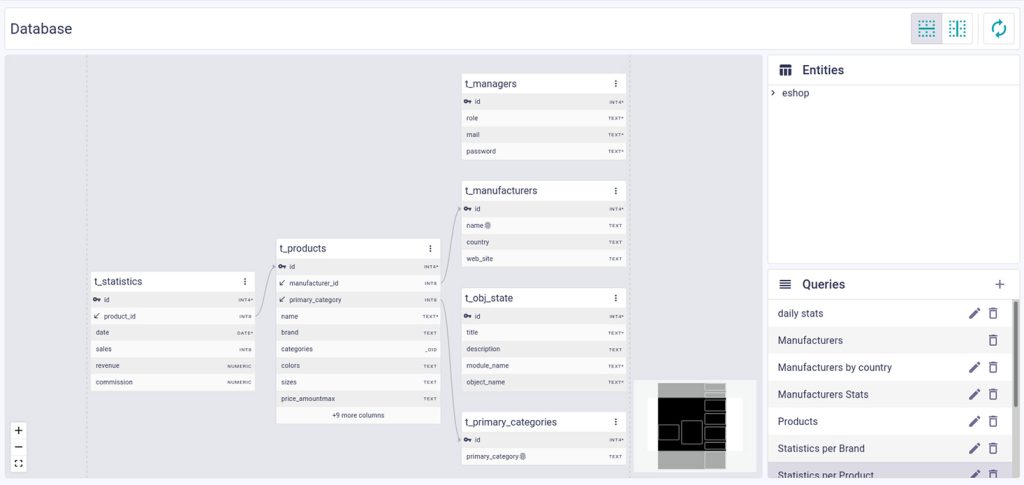
Task: Select the t_statistics table header
Action: (172, 281)
